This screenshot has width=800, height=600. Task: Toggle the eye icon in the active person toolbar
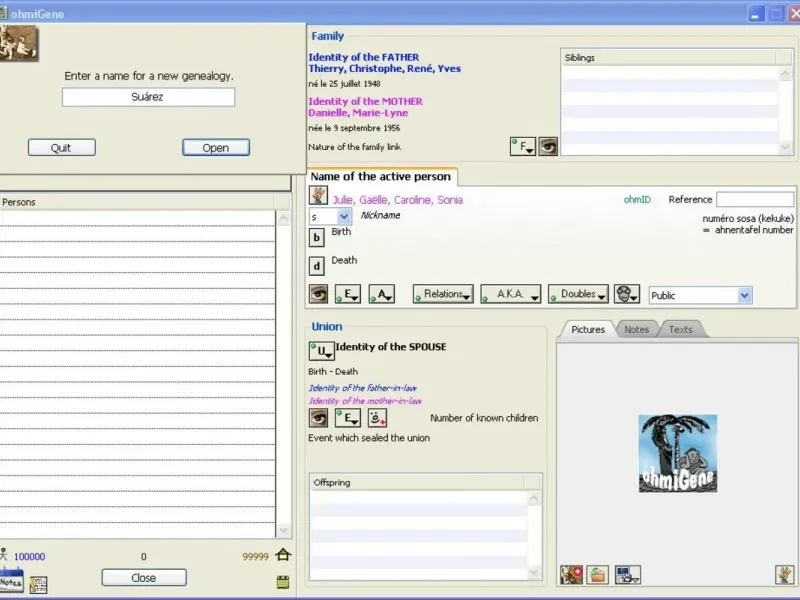318,294
